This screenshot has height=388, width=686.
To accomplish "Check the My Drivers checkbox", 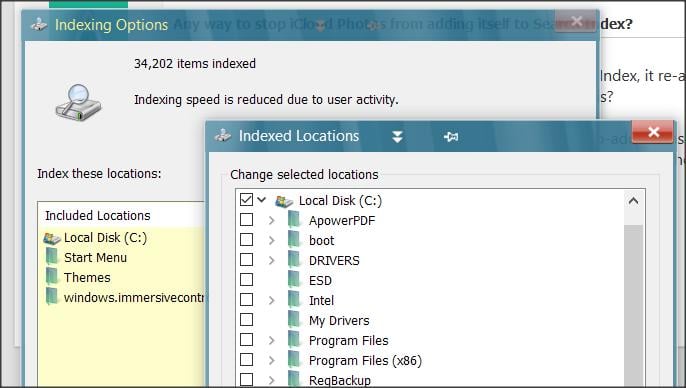I will point(246,320).
